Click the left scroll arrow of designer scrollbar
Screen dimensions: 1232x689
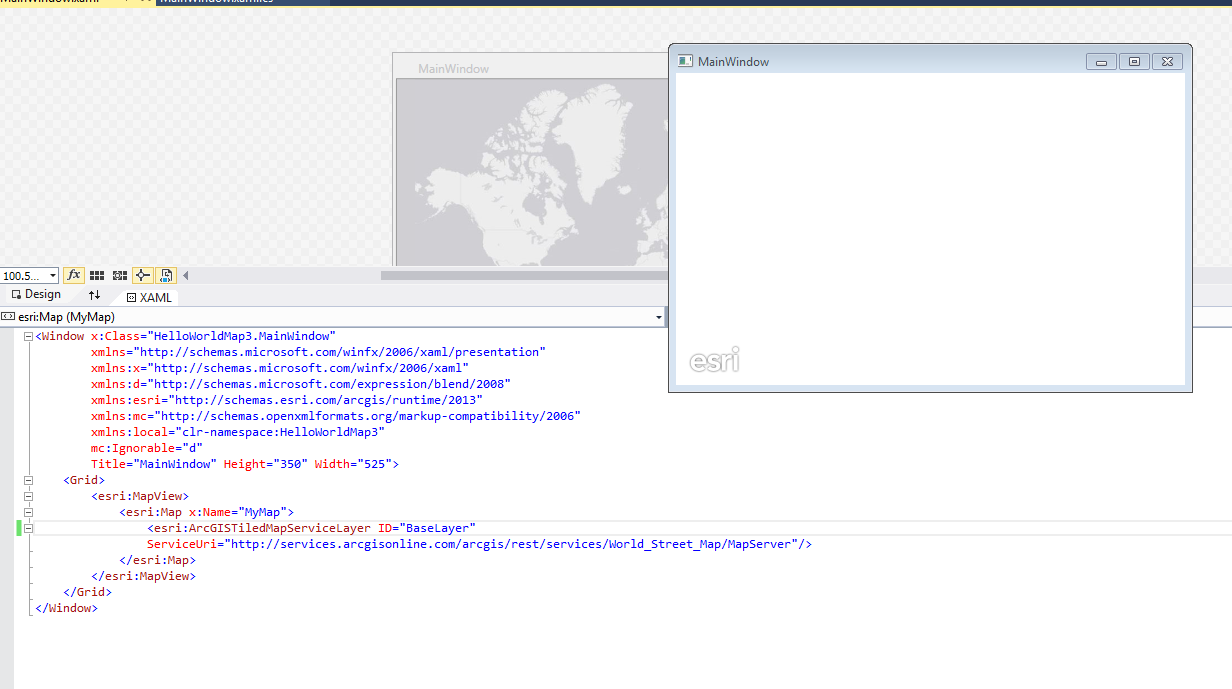[186, 275]
